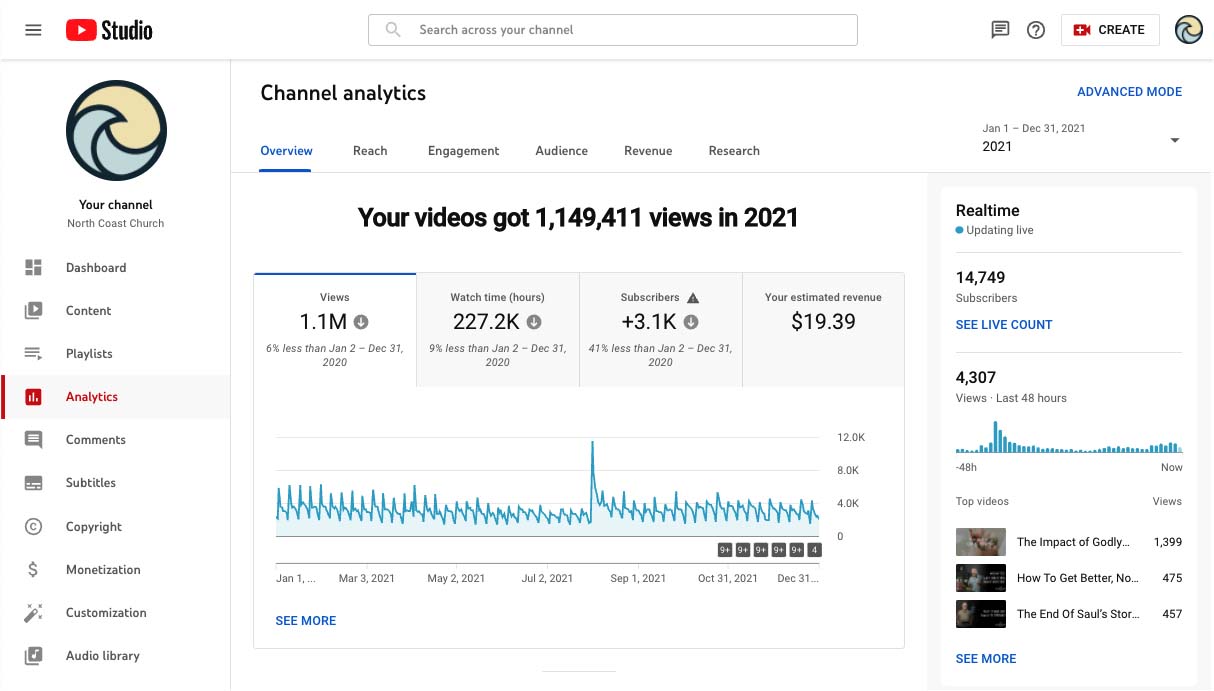Click the Subscribers down-arrow trend icon
This screenshot has width=1214, height=691.
tap(691, 322)
